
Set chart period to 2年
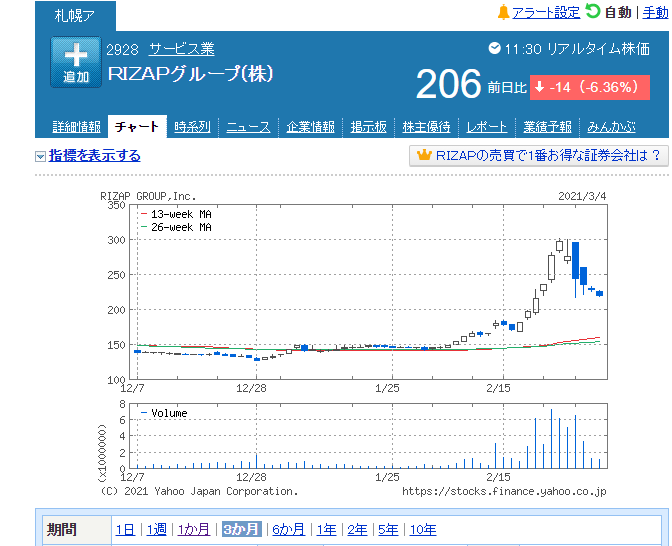357,530
